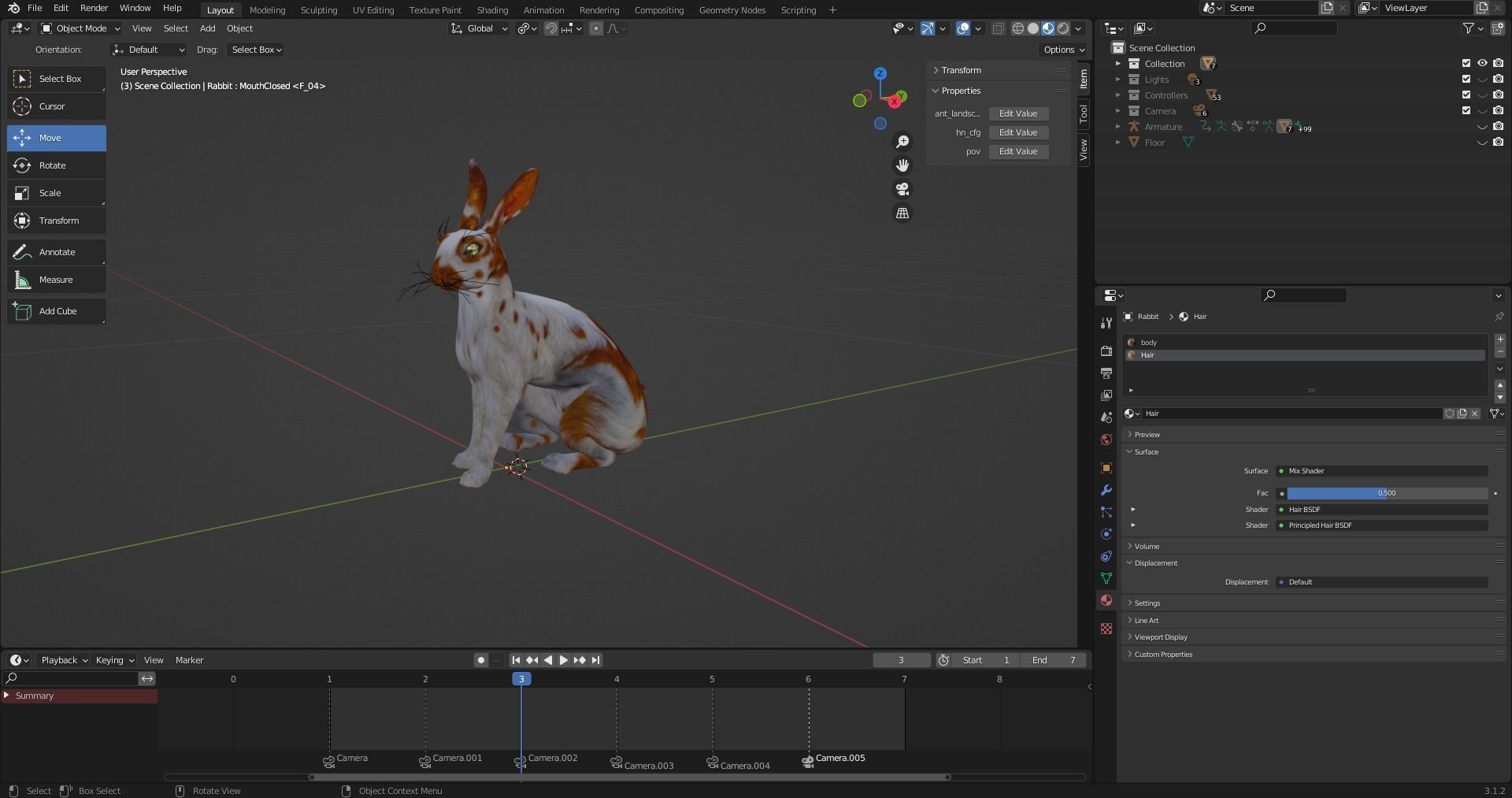Click the Camera.003 timeline marker
The width and height of the screenshot is (1512, 798).
pyautogui.click(x=617, y=763)
